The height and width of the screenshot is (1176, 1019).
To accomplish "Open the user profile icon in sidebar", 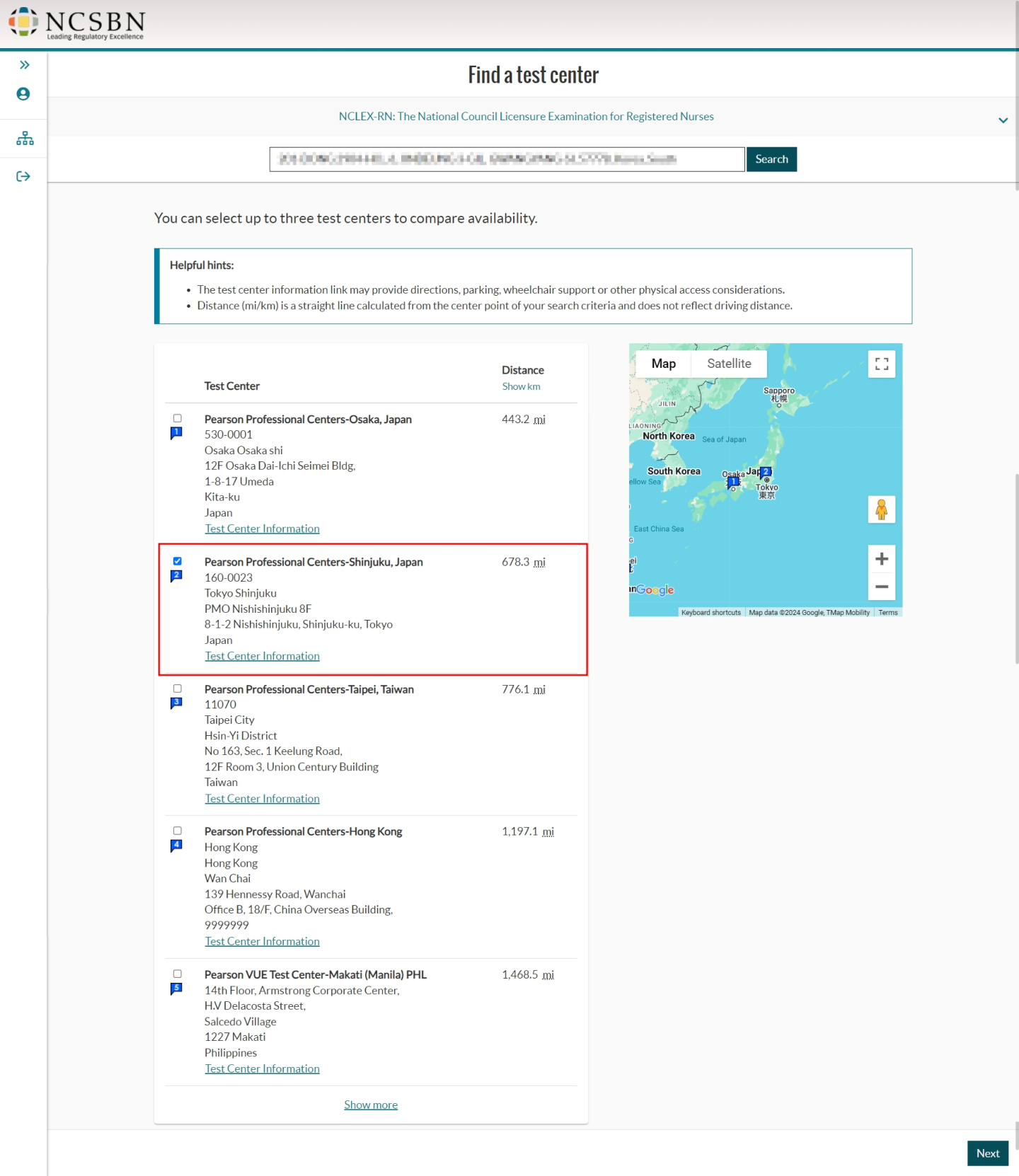I will (23, 94).
